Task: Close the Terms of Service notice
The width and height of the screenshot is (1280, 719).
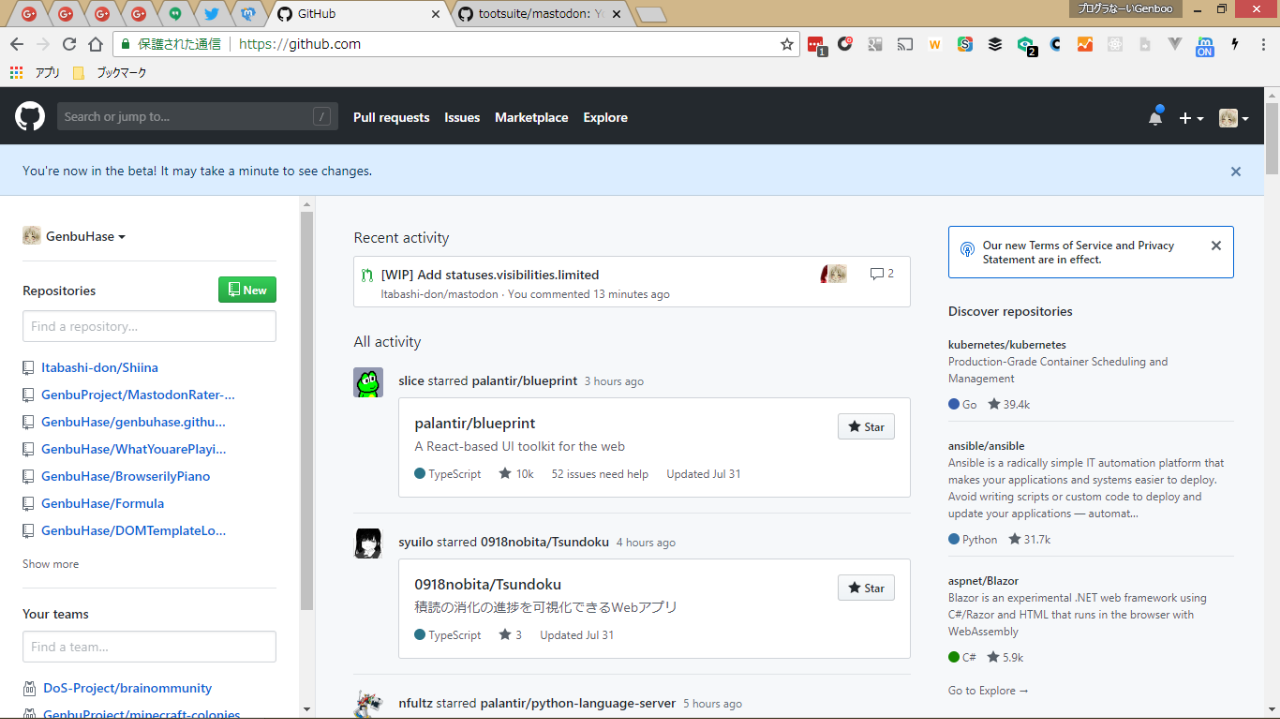Action: (x=1215, y=246)
